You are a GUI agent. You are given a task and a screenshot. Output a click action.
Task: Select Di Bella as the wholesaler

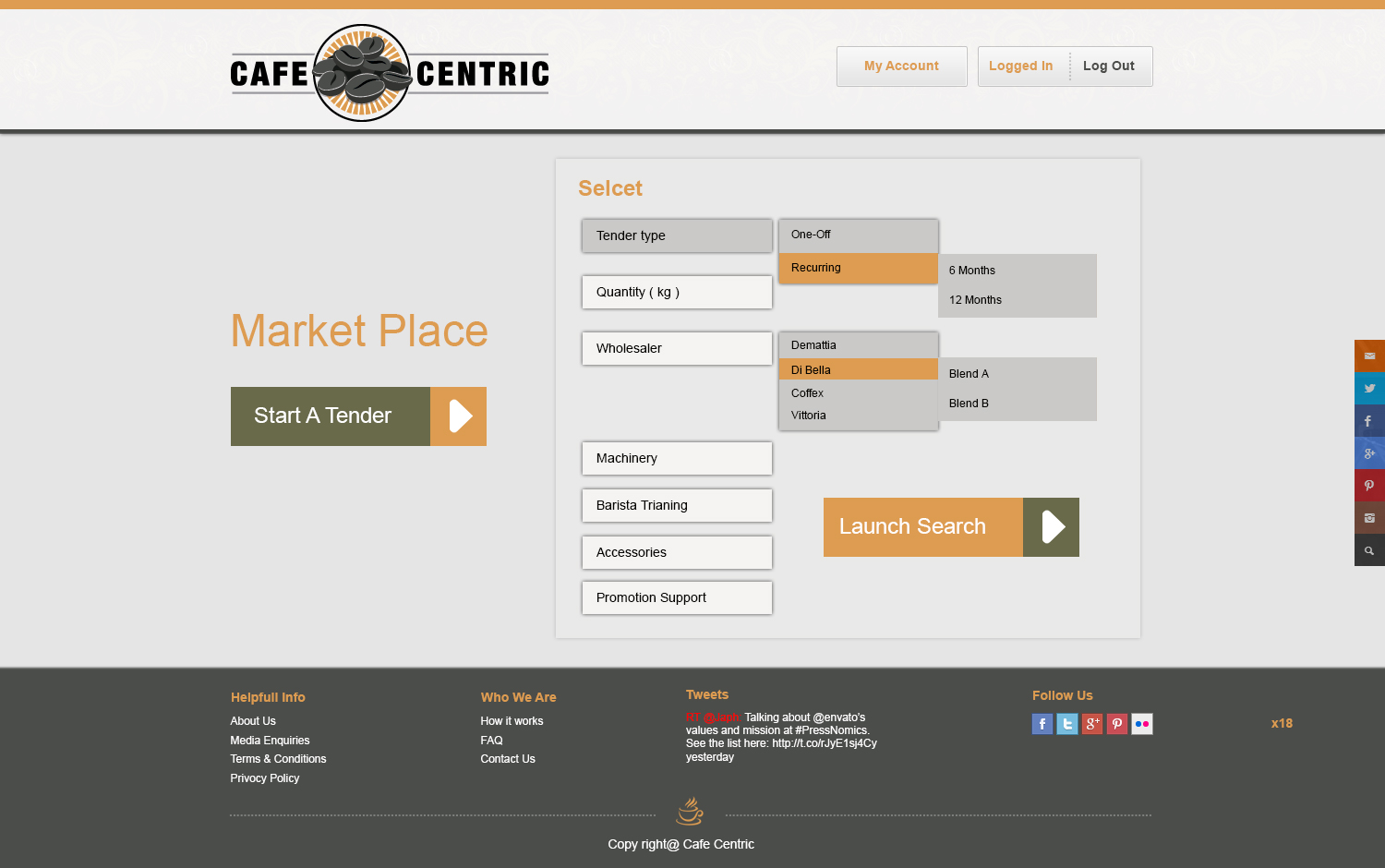coord(857,368)
